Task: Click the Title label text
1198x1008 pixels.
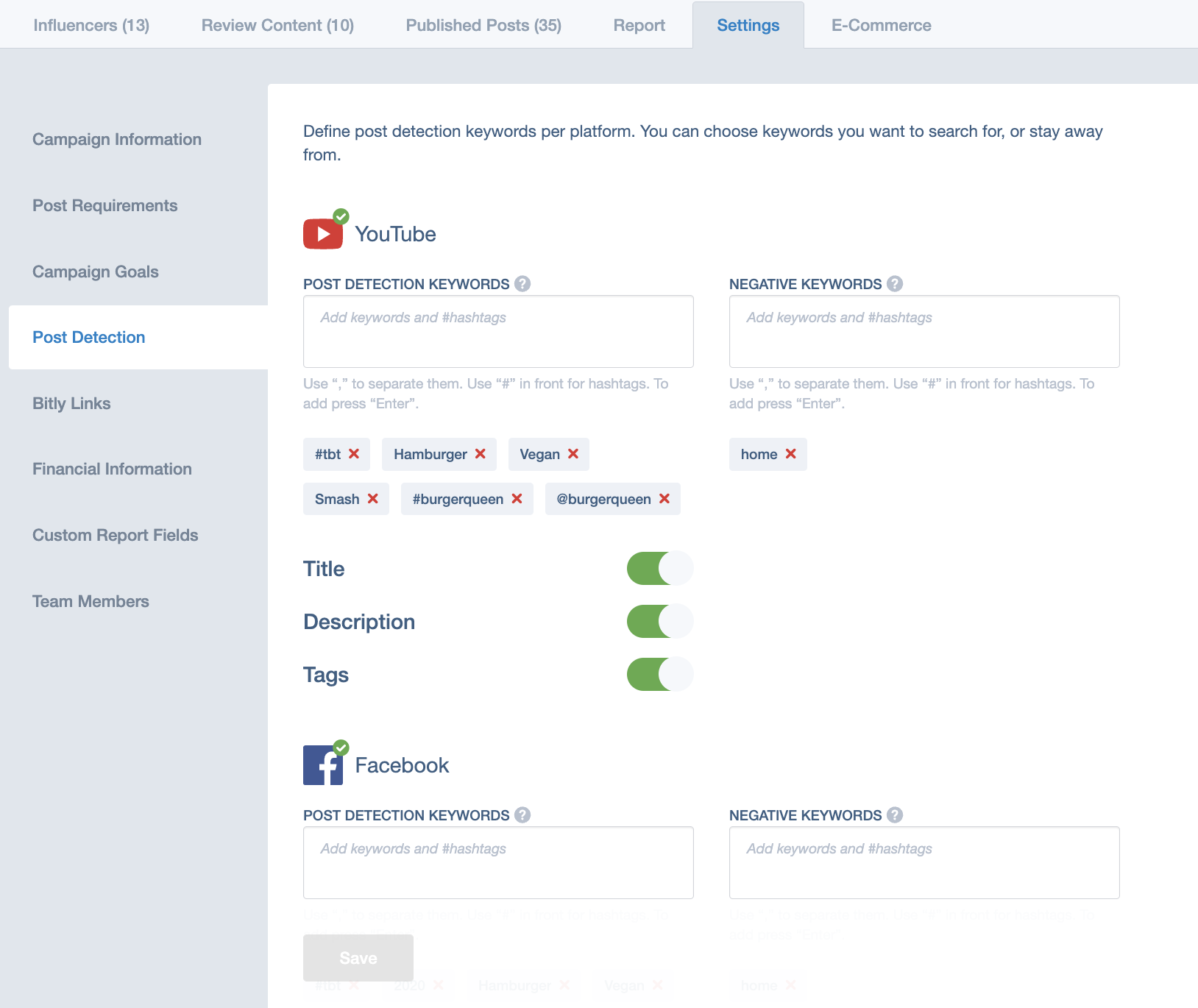Action: click(324, 569)
